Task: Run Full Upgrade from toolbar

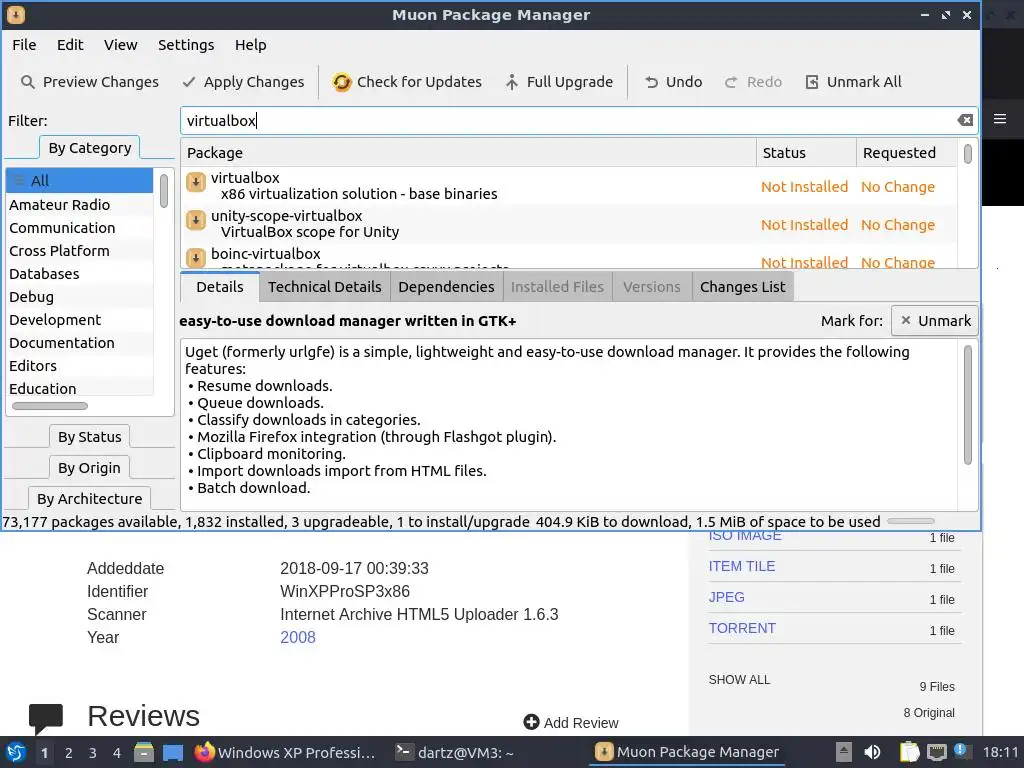Action: (x=560, y=82)
